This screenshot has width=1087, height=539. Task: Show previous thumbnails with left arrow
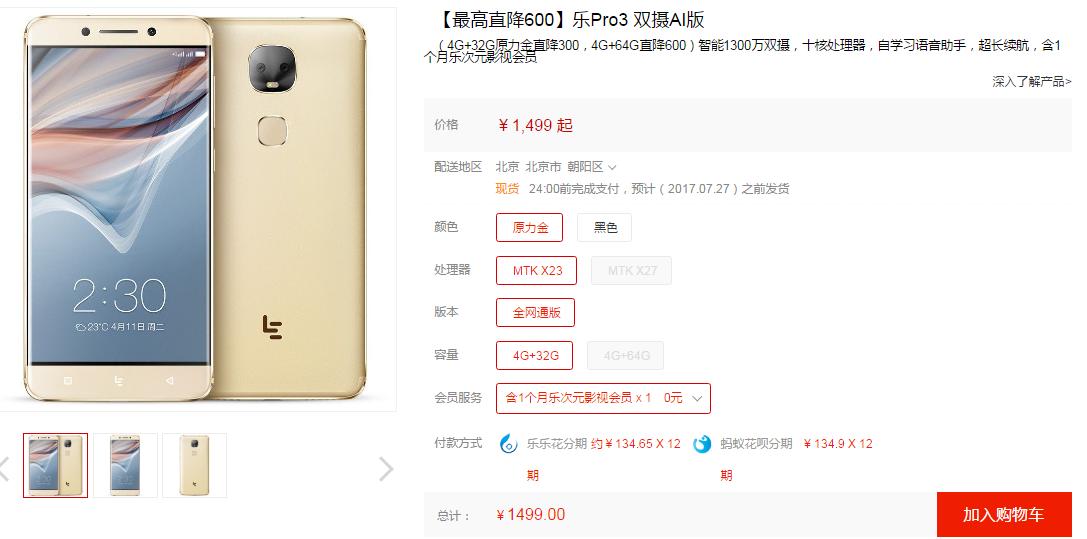[x=3, y=469]
